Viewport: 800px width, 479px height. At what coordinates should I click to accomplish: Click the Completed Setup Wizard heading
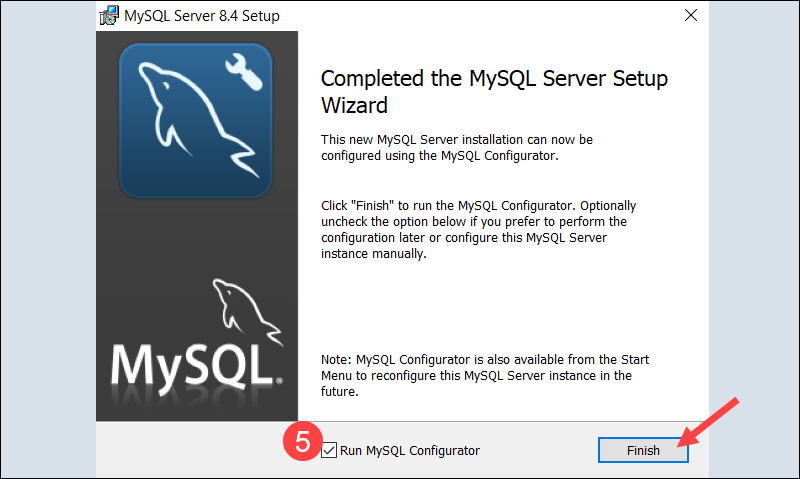click(x=493, y=91)
